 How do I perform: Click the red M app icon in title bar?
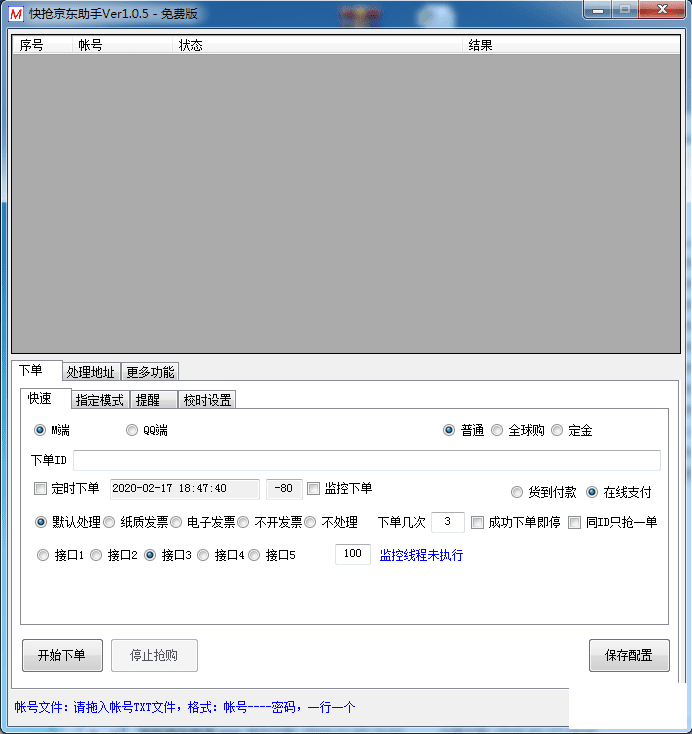point(15,14)
